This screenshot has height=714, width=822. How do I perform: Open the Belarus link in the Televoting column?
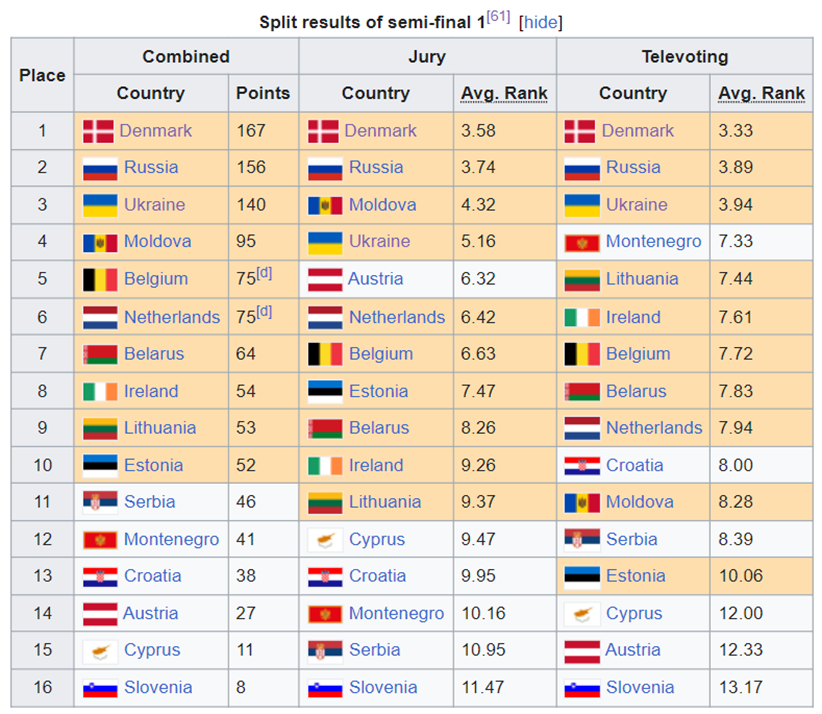(x=636, y=392)
